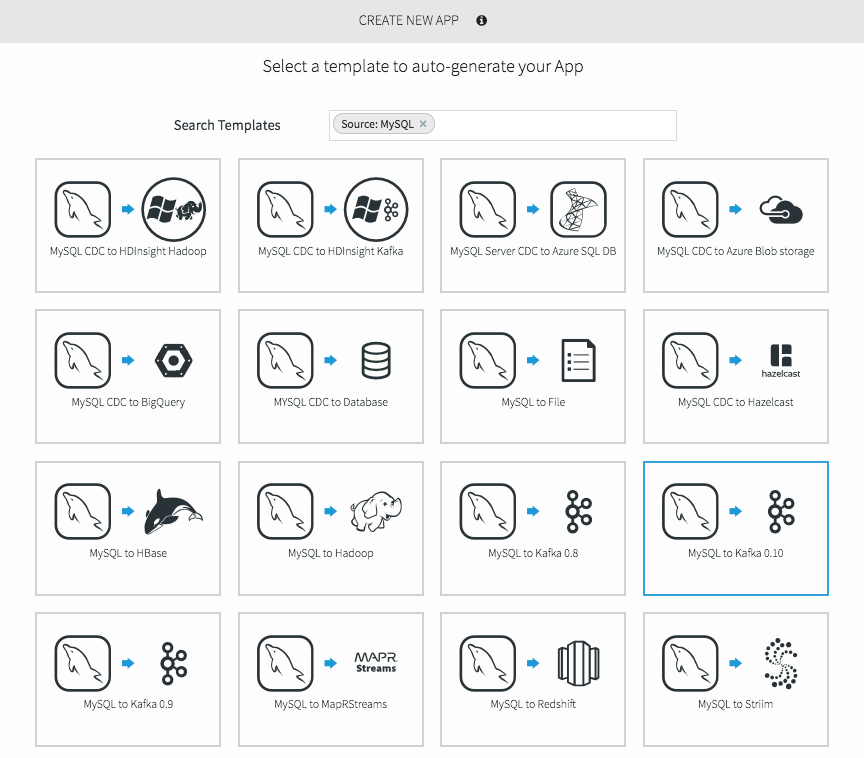This screenshot has width=864, height=758.
Task: Open MySQL CDC to HDInsight Kafka template
Action: (331, 226)
